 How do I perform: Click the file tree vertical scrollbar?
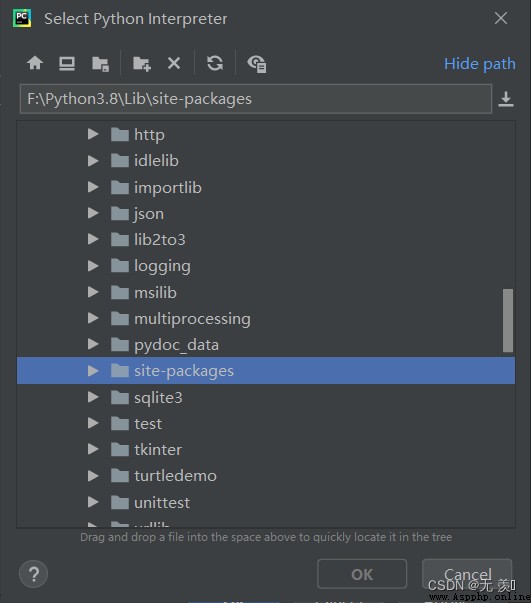(508, 320)
